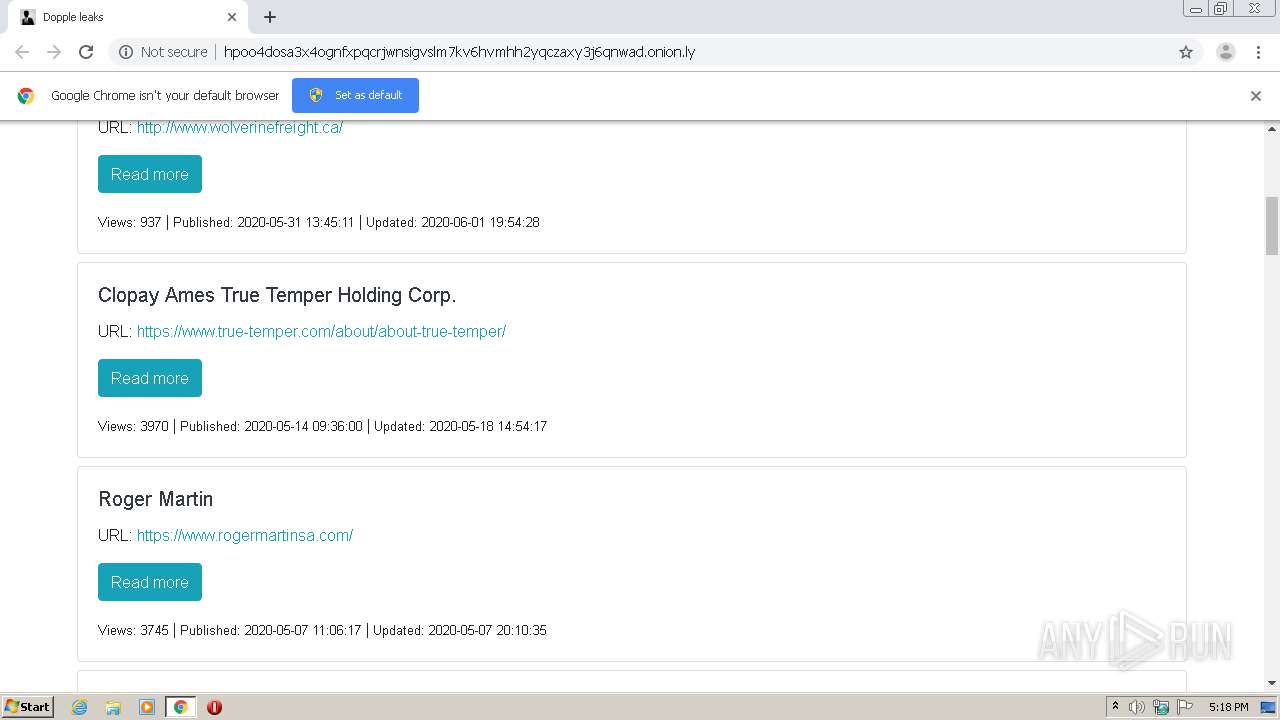Bookmark this page with the star icon
Image resolution: width=1280 pixels, height=720 pixels.
tap(1186, 52)
